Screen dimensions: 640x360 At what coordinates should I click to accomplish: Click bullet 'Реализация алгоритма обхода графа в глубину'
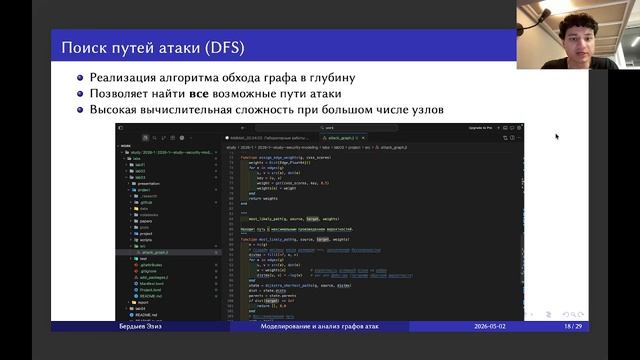(222, 77)
